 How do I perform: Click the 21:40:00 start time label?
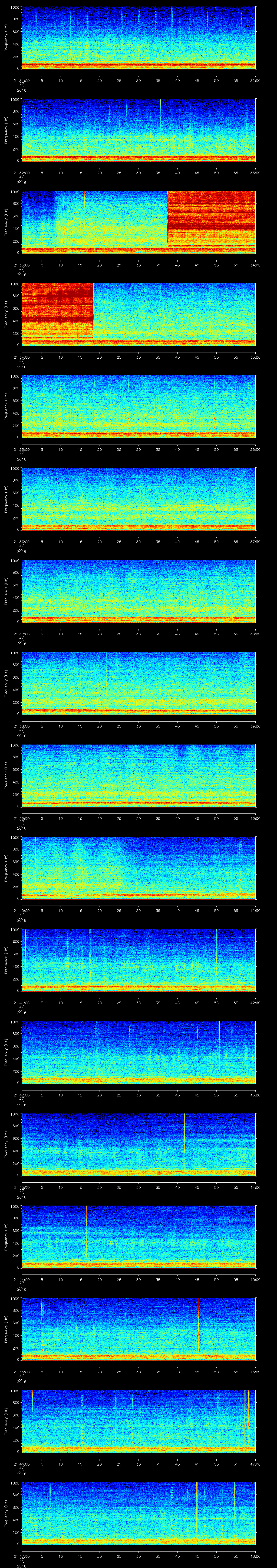(x=21, y=910)
